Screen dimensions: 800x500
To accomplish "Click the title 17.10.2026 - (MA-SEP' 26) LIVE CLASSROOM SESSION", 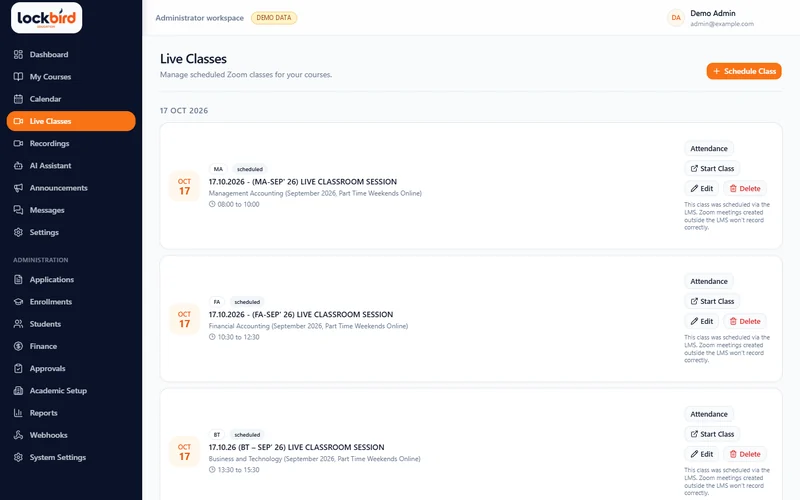I will [x=303, y=182].
